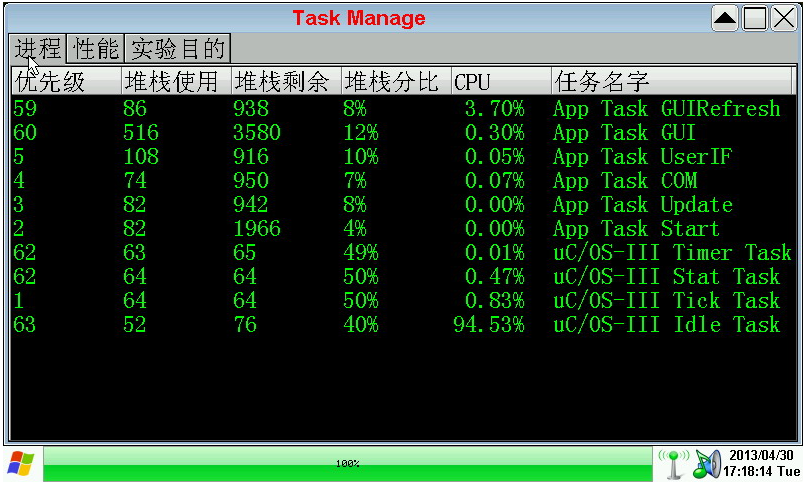
Task: Click the date and time 2013/04/30 display
Action: [761, 463]
